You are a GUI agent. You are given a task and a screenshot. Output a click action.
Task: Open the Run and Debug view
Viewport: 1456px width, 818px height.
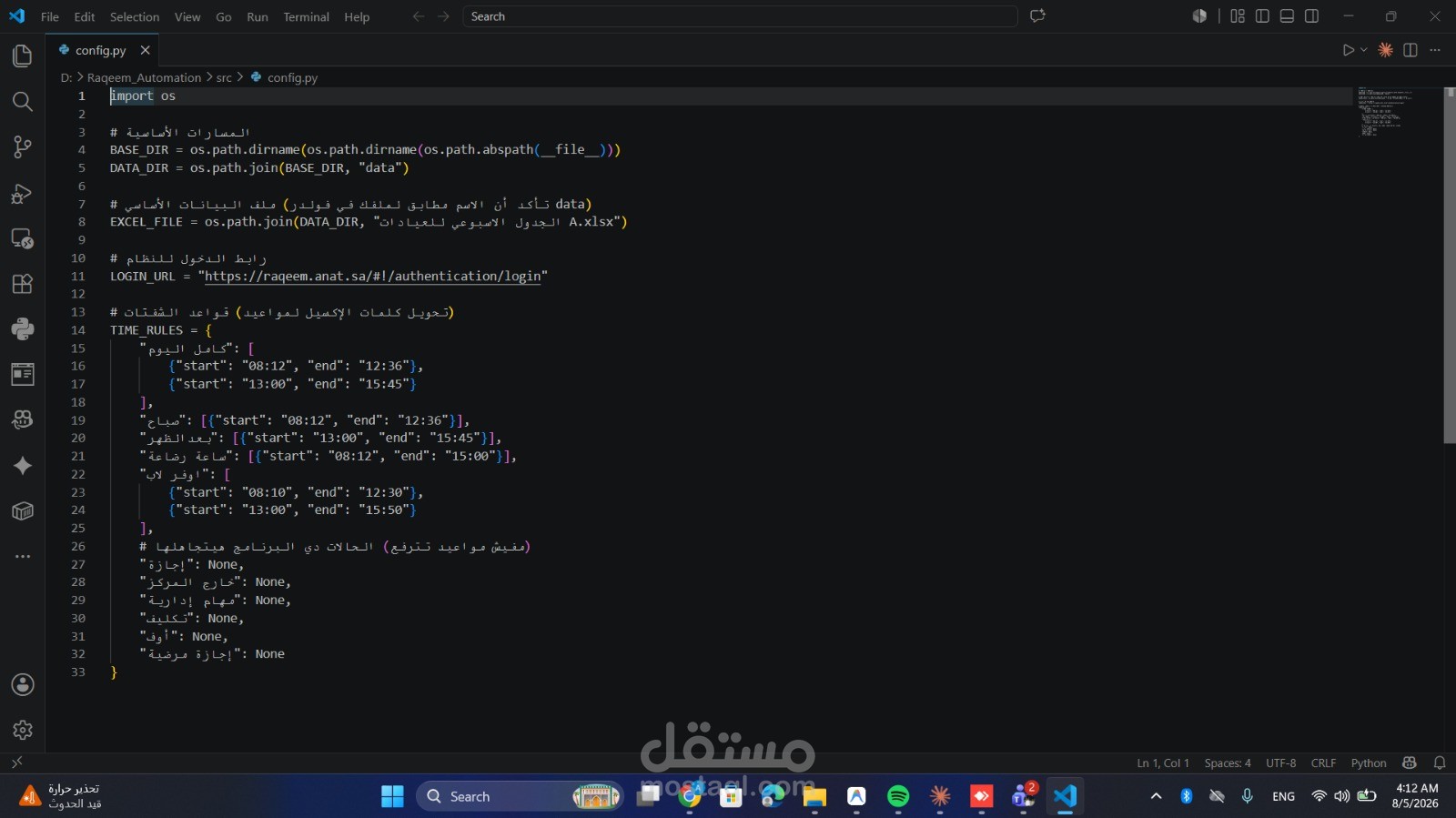pos(23,193)
